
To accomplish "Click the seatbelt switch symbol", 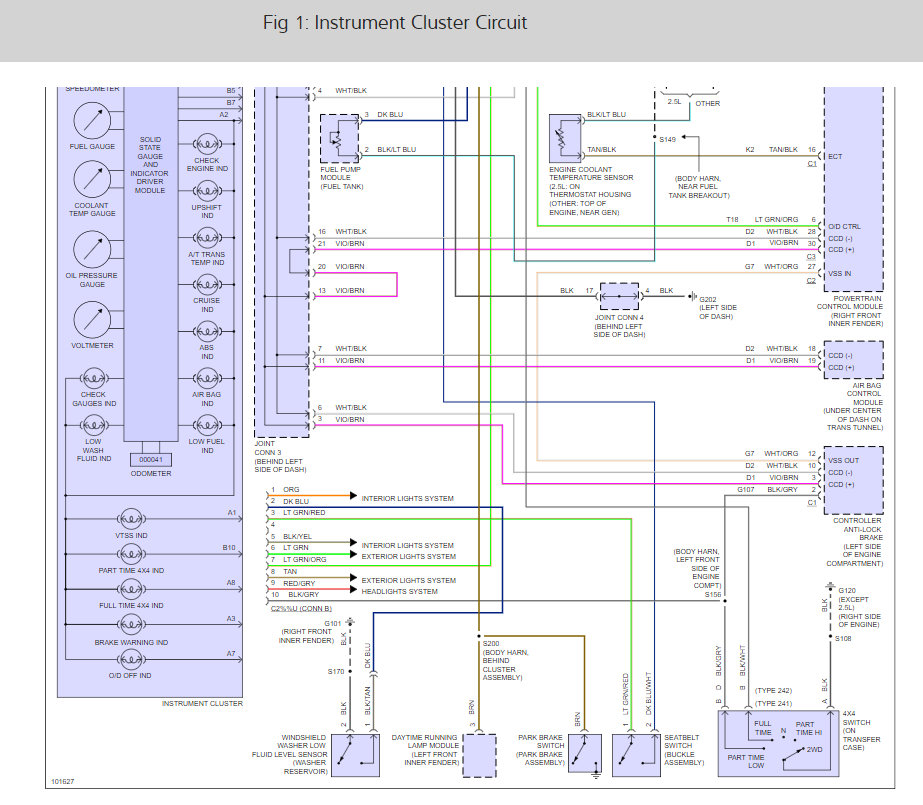I will pyautogui.click(x=636, y=755).
